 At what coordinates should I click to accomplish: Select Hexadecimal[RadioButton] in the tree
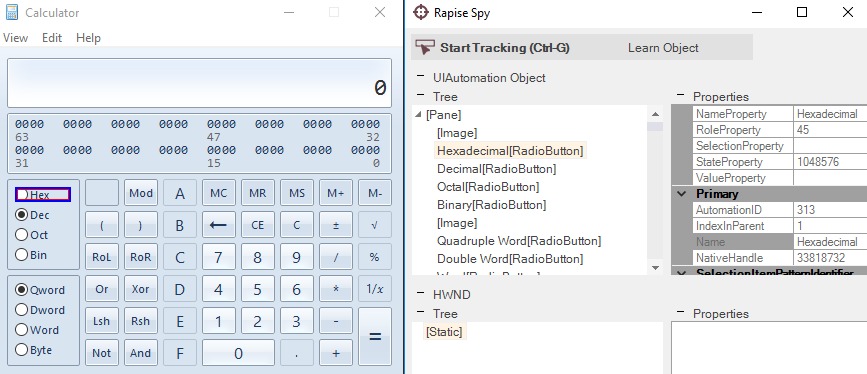[510, 150]
